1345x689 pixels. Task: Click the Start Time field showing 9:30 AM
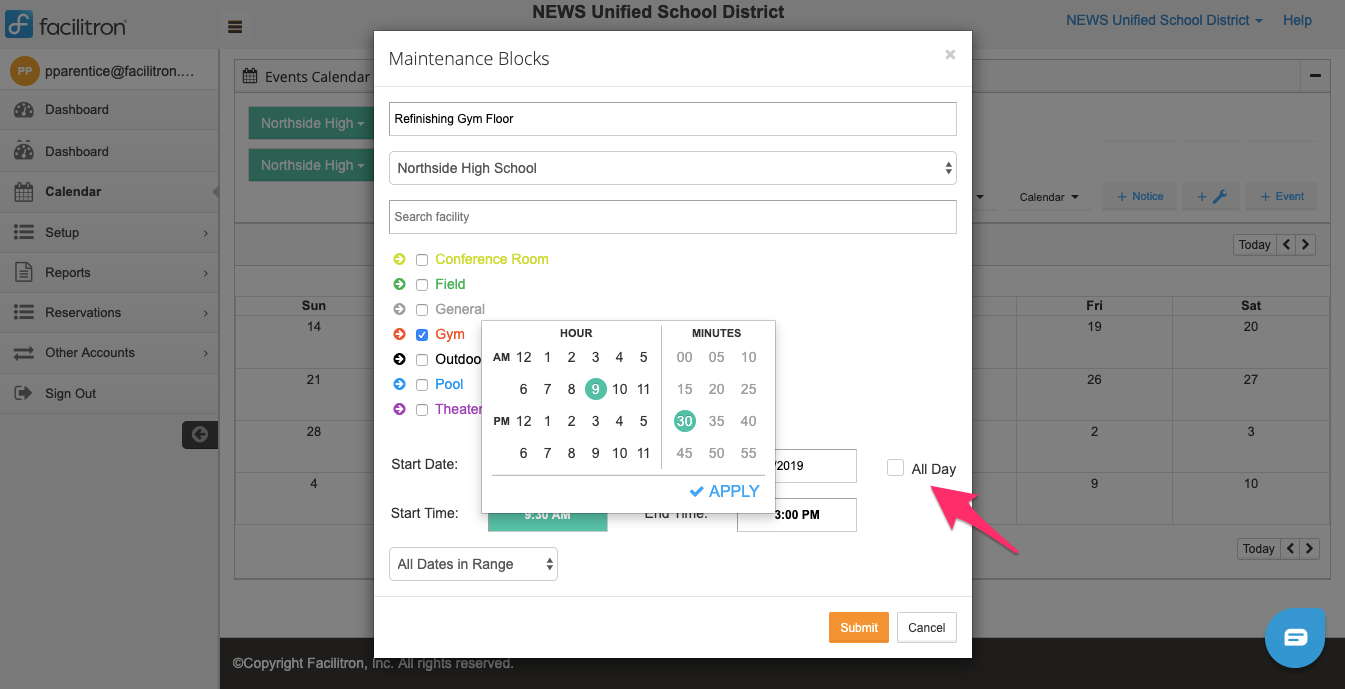pyautogui.click(x=547, y=514)
